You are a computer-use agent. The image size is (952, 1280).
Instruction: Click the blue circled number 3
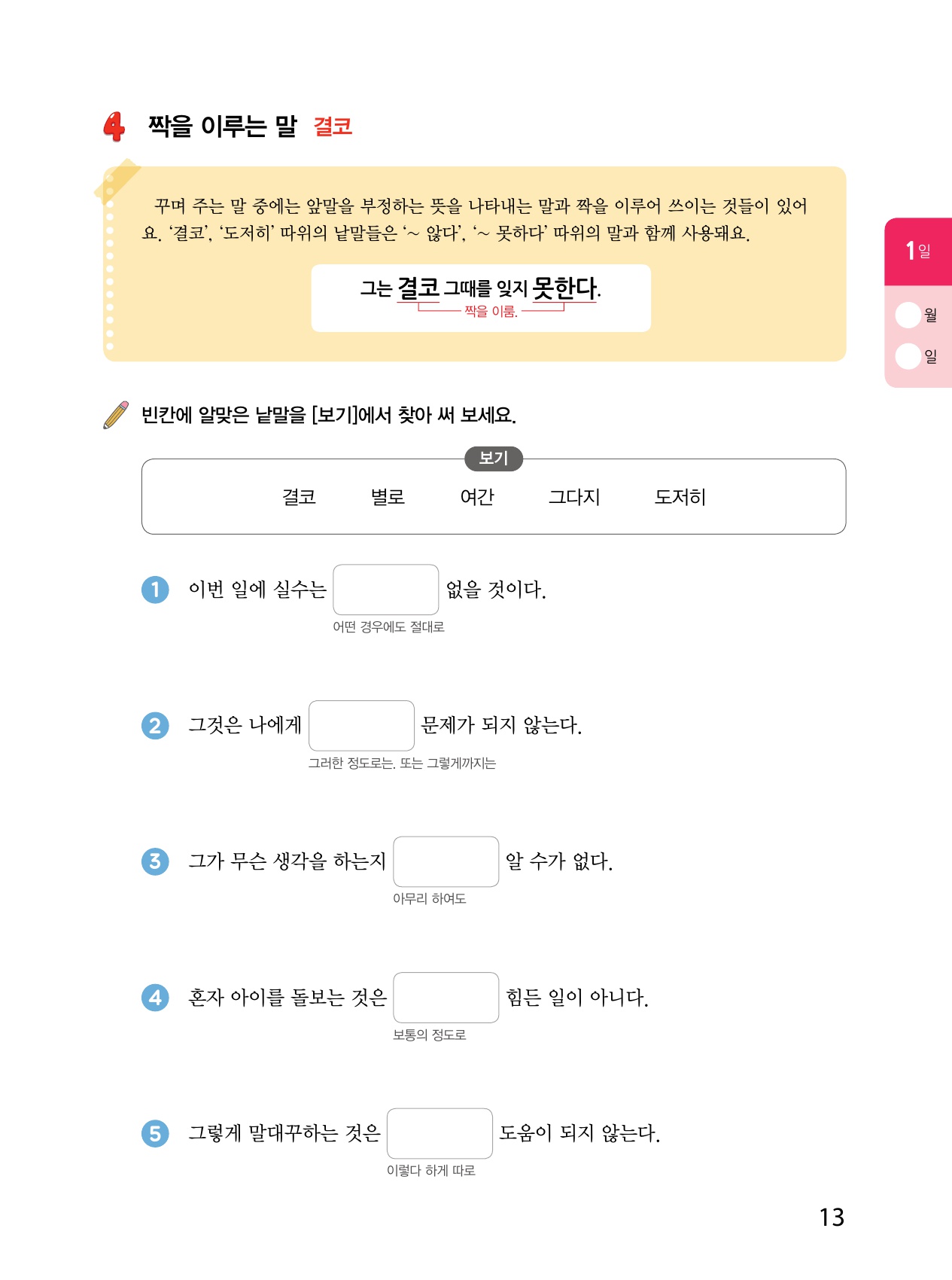point(155,861)
